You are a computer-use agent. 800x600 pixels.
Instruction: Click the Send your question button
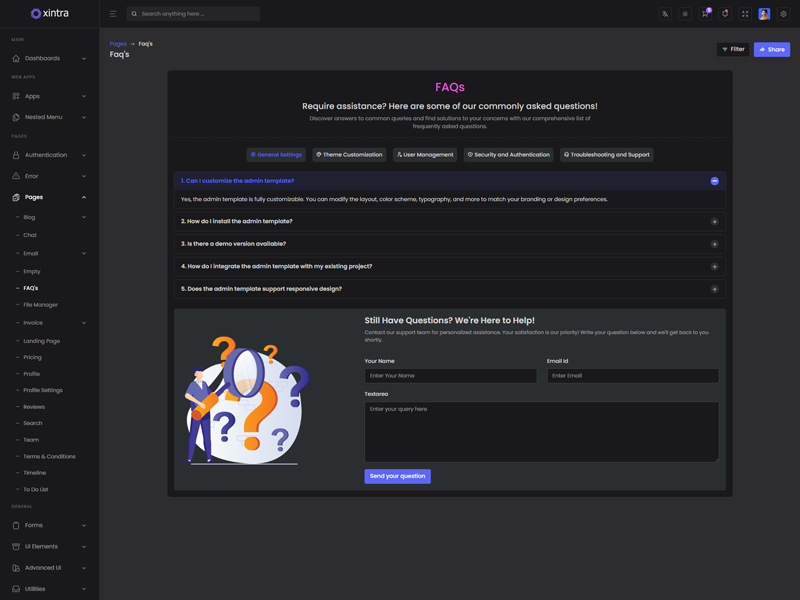point(397,476)
